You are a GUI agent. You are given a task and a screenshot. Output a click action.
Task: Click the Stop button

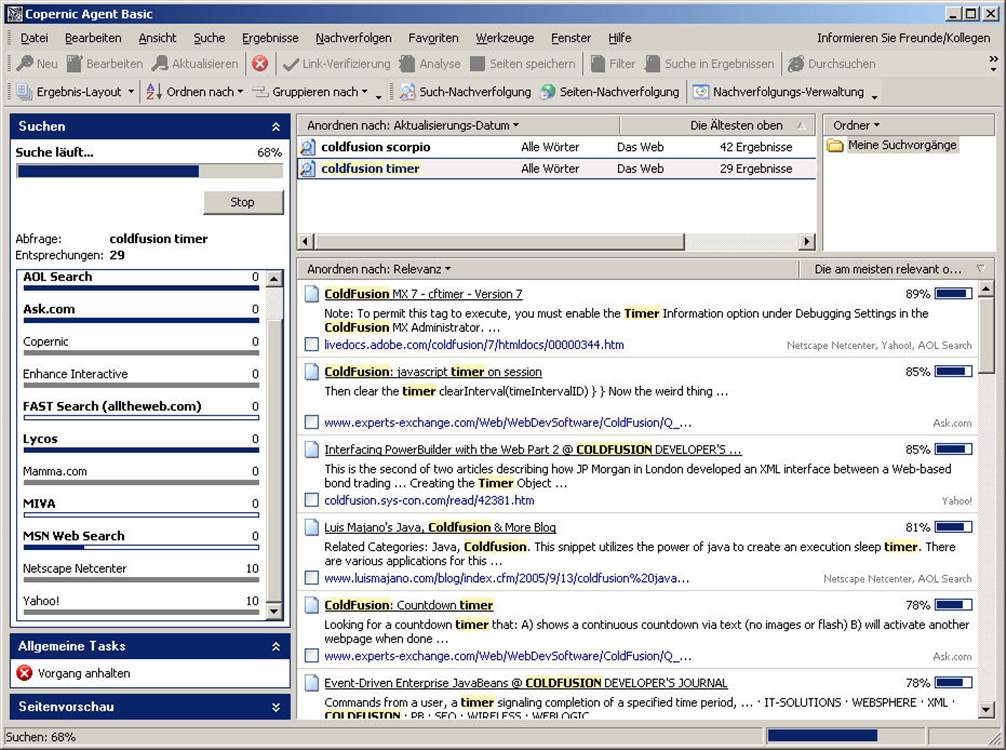point(243,202)
